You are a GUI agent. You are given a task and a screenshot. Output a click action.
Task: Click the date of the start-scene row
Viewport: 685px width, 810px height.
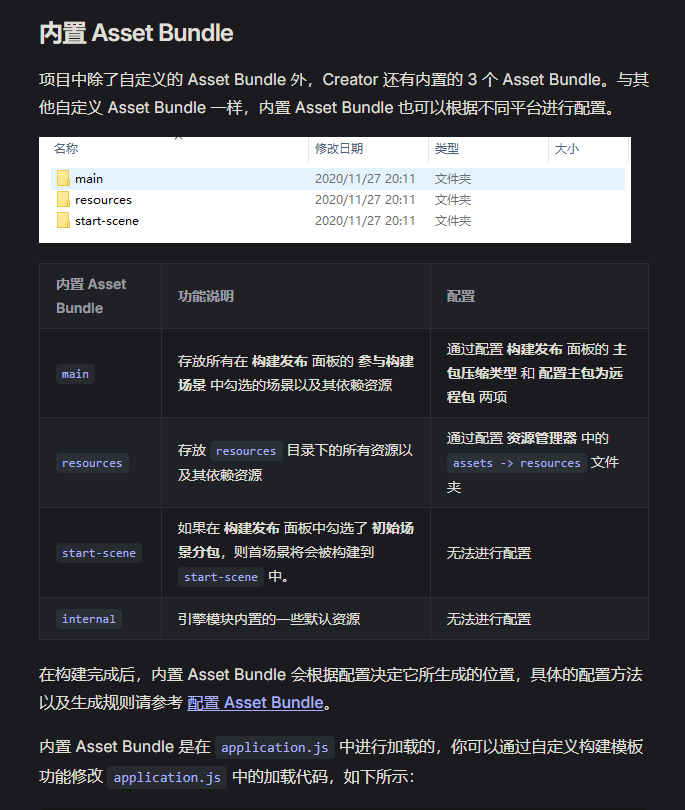pos(365,221)
